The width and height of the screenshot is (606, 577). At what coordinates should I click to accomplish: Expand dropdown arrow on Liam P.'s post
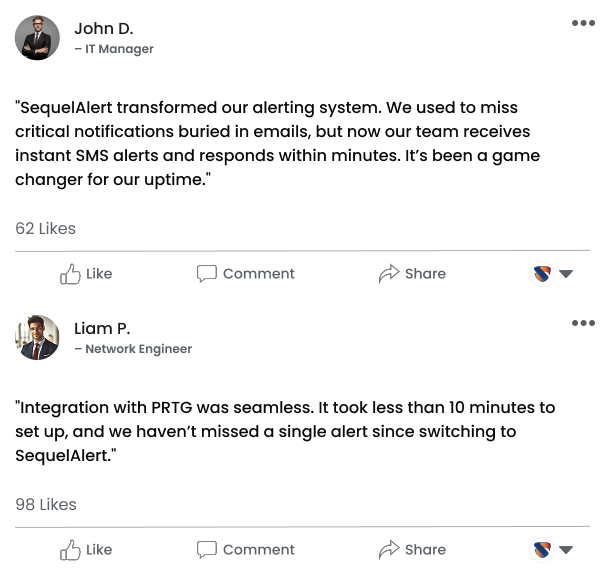(x=566, y=550)
